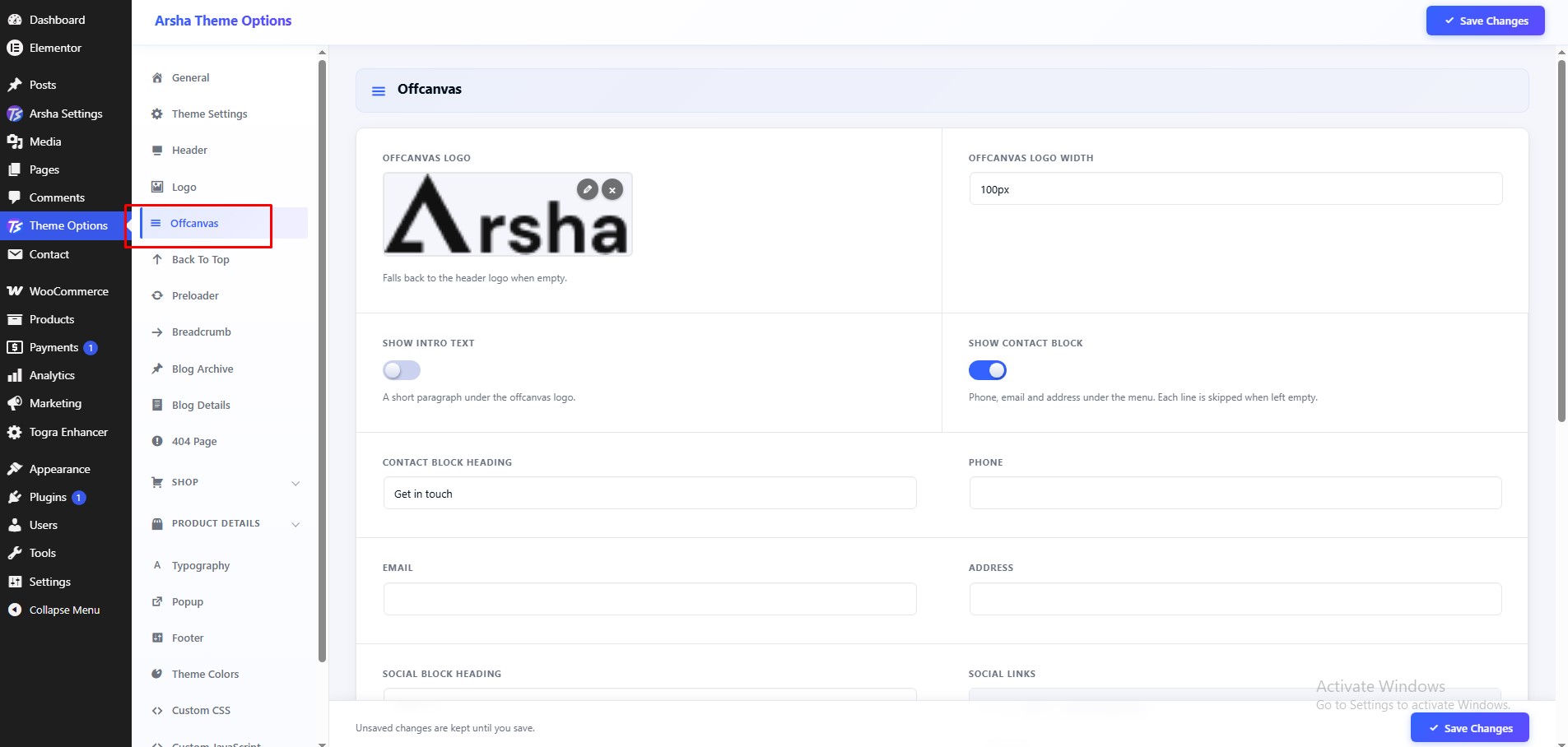Open the Back To Top tab

(x=224, y=259)
